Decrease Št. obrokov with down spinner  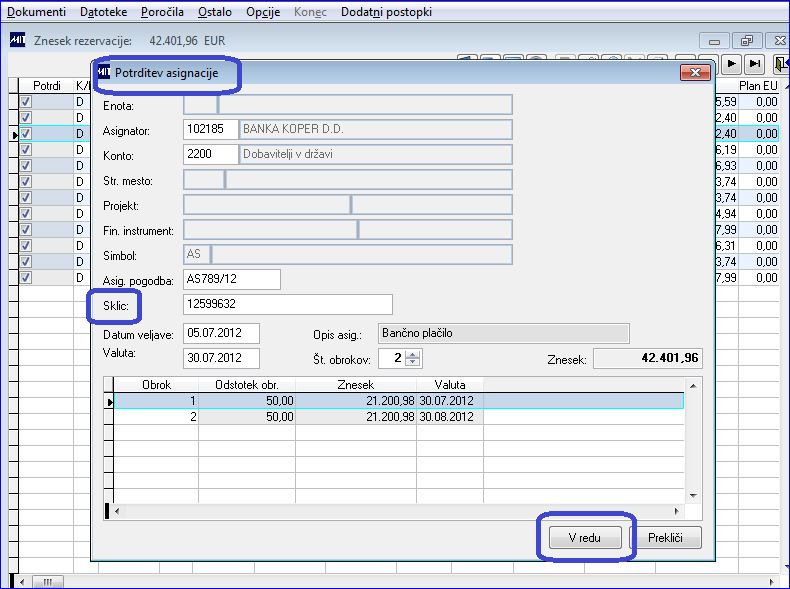click(x=413, y=363)
